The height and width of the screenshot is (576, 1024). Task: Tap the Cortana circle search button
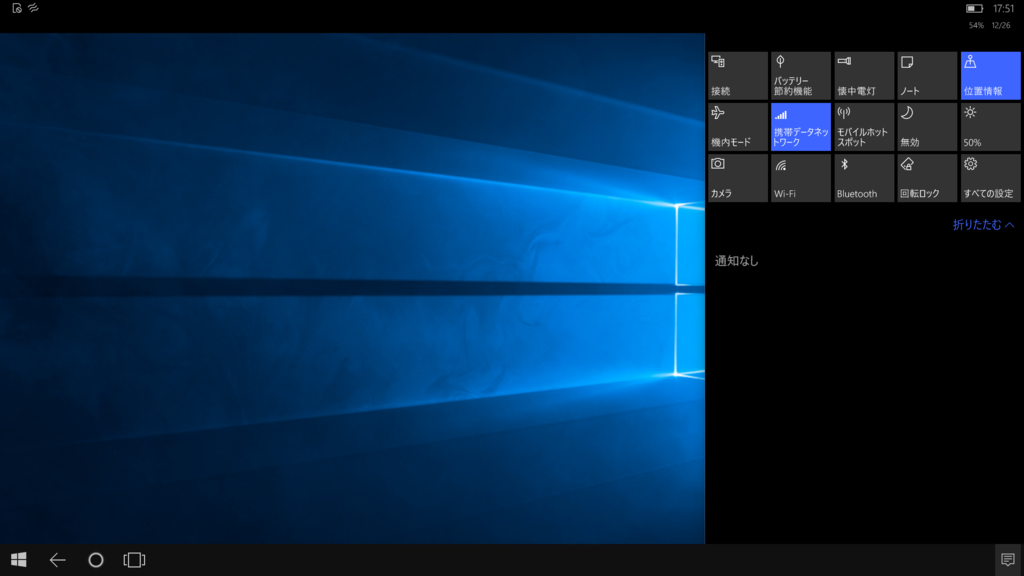pos(96,560)
